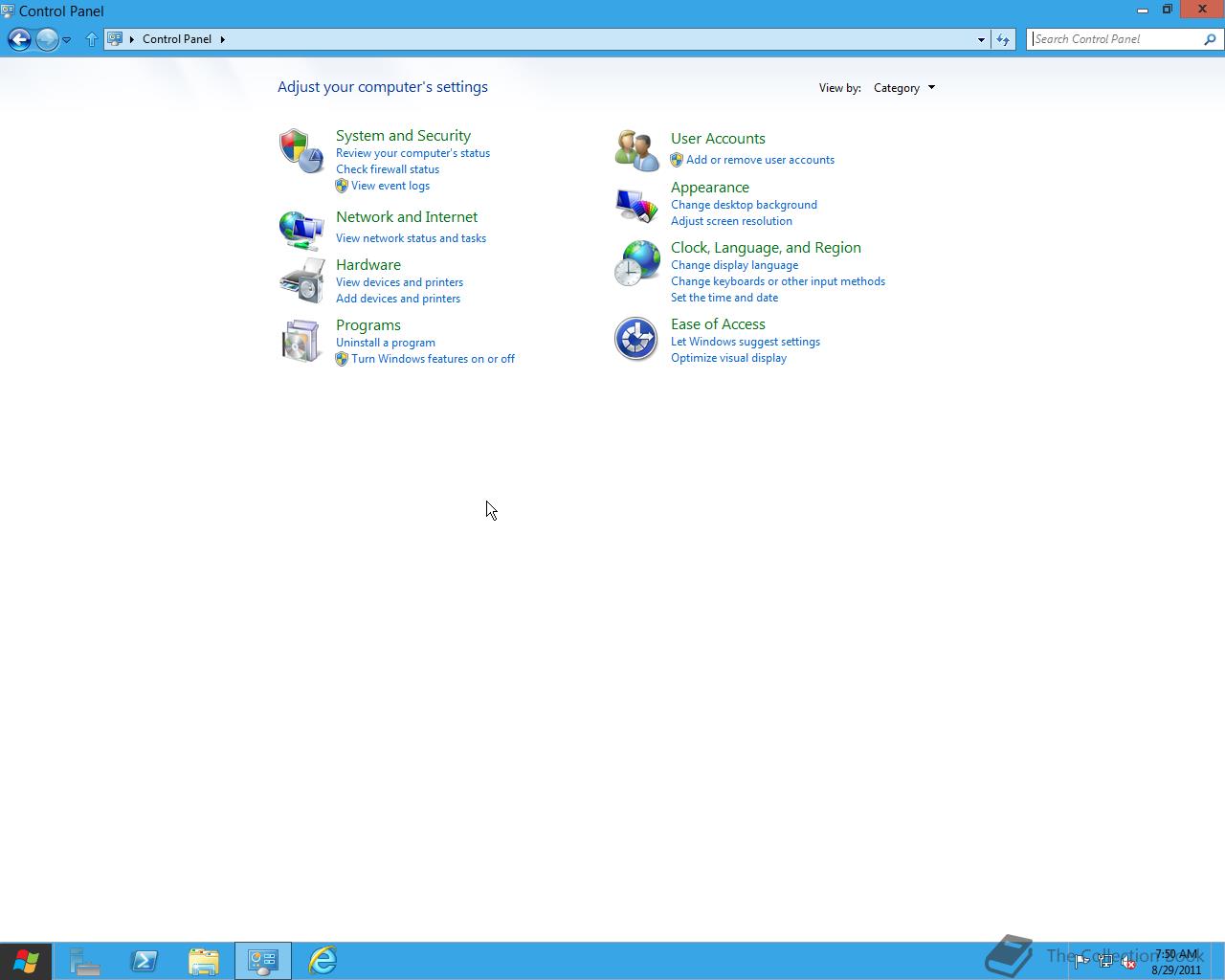1225x980 pixels.
Task: Open the Hardware printer icon
Action: pos(301,280)
